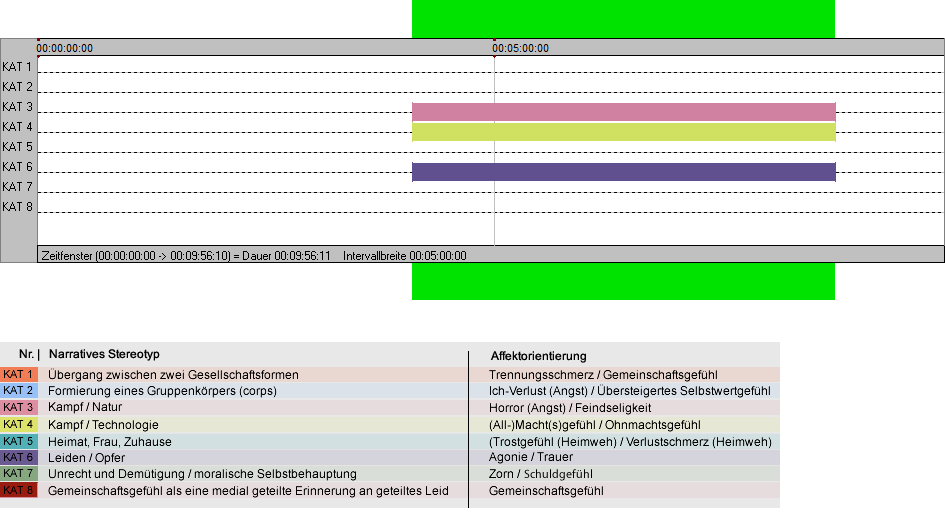Click the Zeitfenster duration status text

(x=186, y=256)
